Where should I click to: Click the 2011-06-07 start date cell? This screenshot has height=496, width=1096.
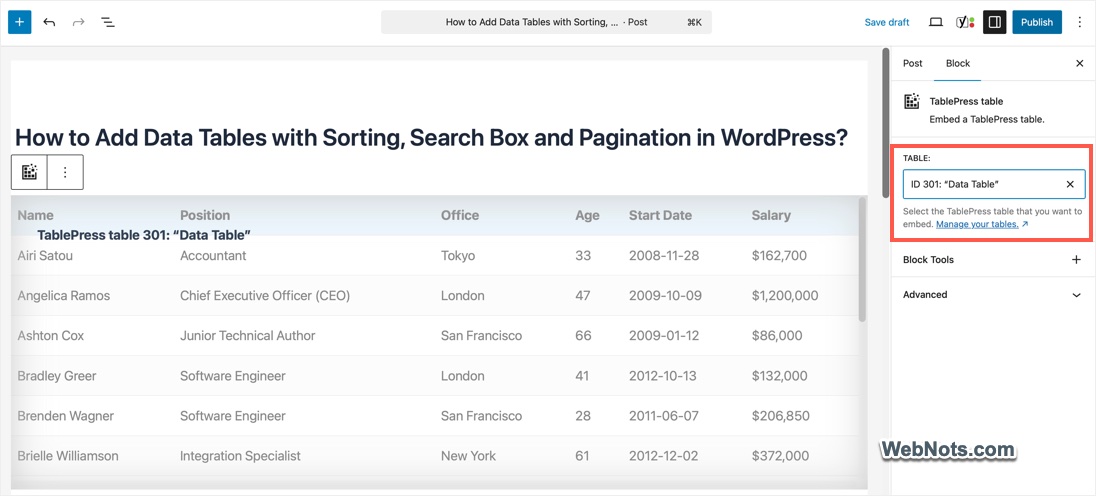[663, 416]
